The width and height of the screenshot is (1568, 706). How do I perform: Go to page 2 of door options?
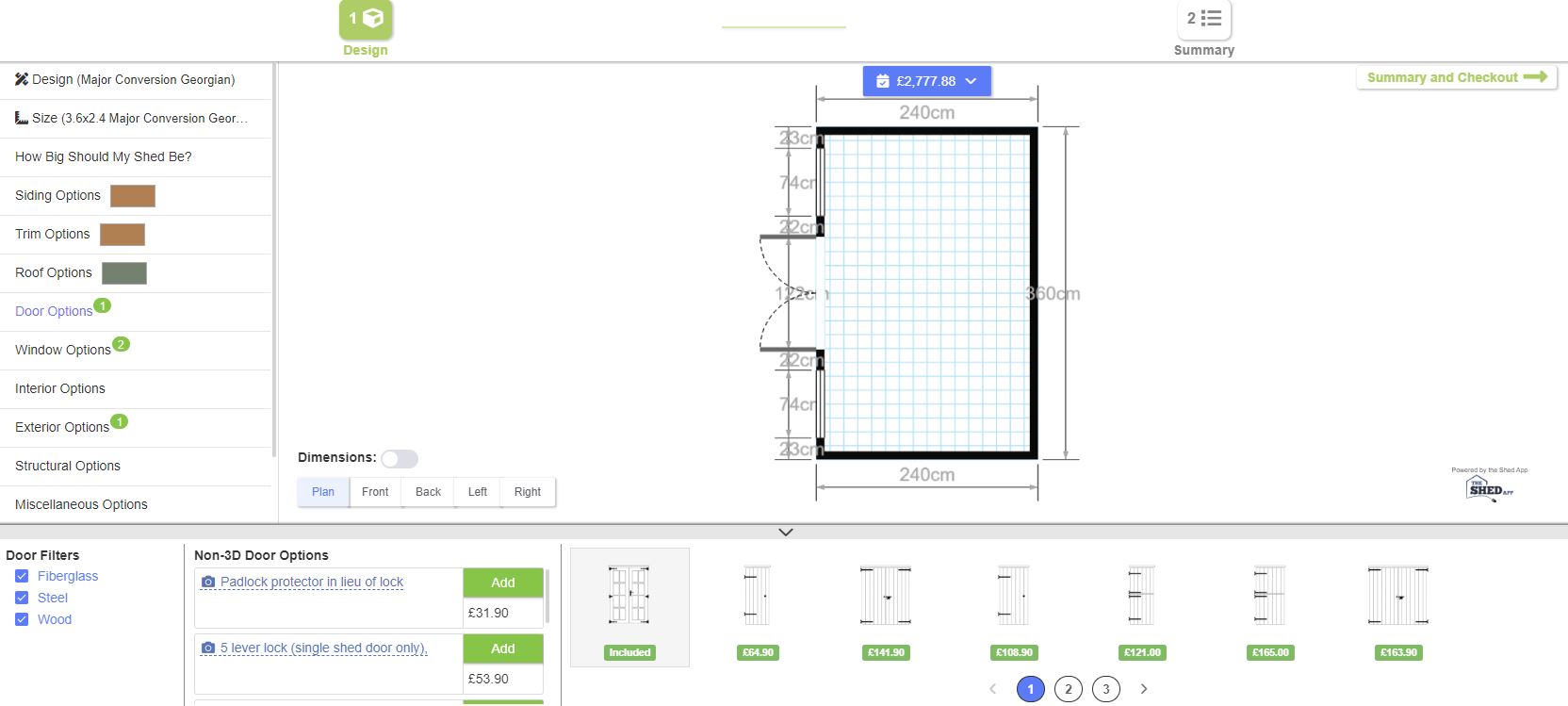tap(1069, 689)
